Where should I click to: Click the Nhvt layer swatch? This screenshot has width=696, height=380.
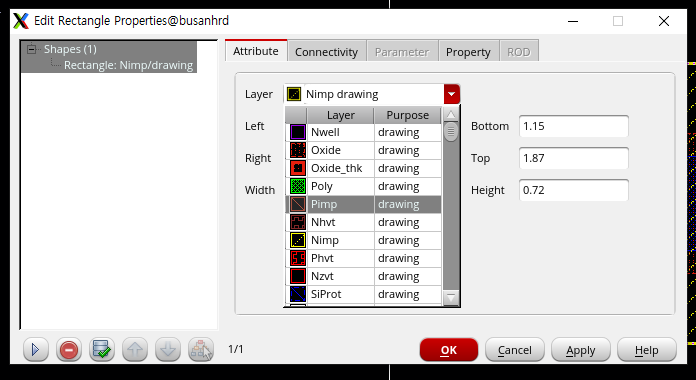coord(298,222)
